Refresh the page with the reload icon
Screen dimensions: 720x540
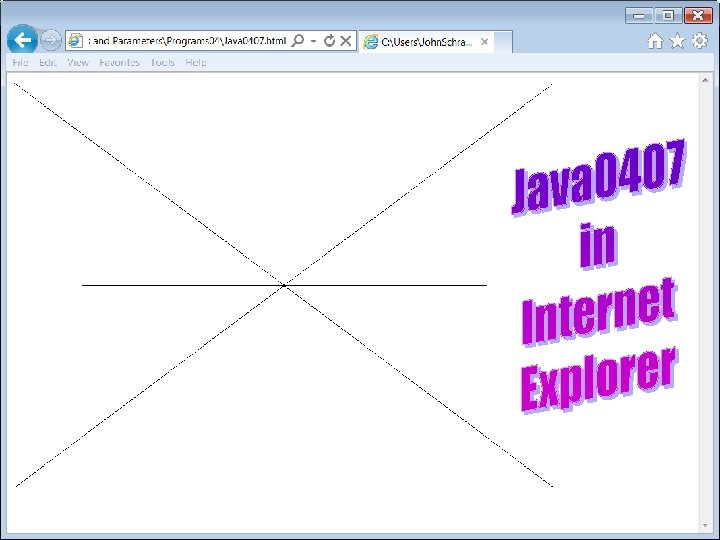pos(329,41)
